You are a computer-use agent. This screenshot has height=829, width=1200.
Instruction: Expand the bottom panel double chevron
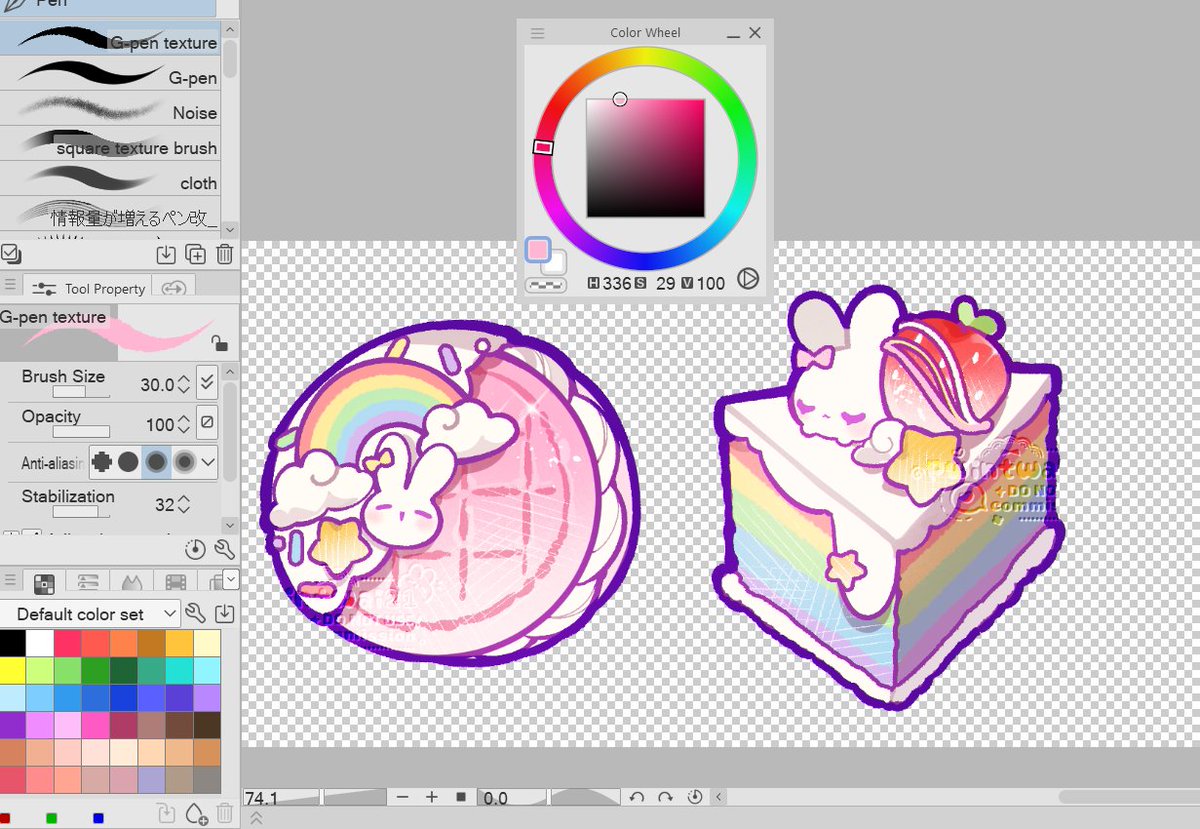256,818
